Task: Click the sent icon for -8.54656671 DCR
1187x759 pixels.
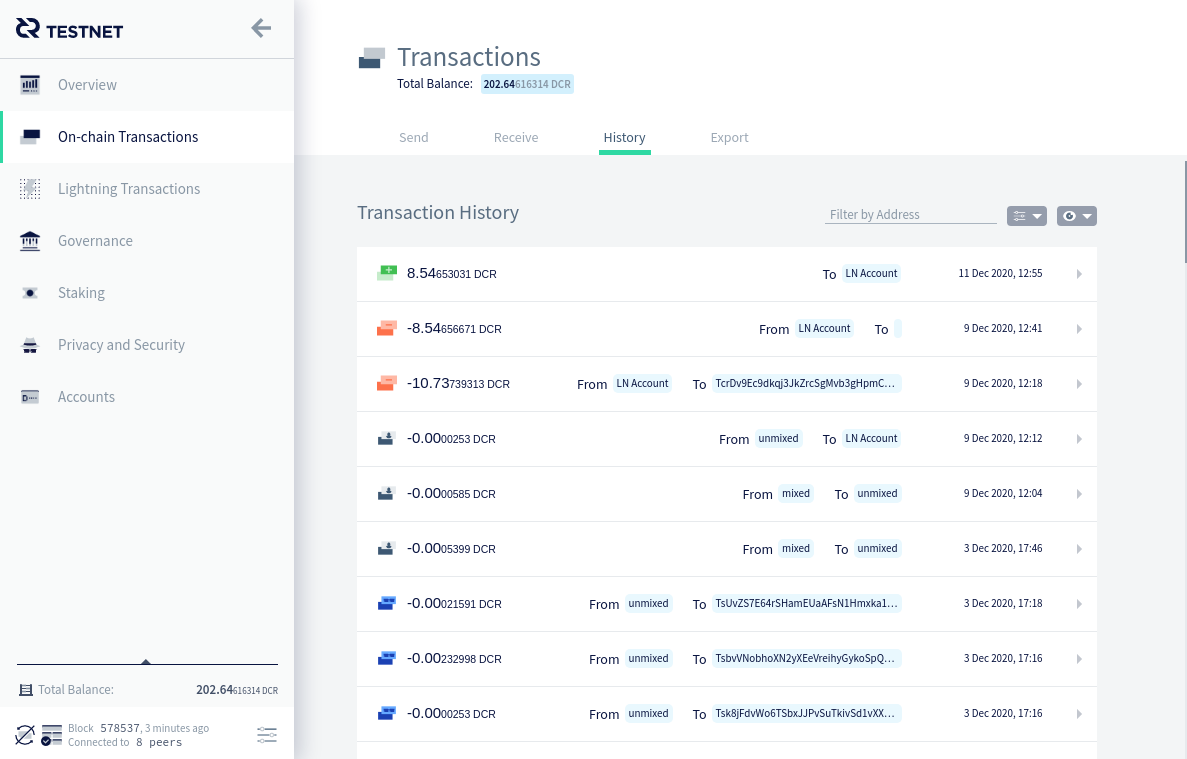Action: coord(387,328)
